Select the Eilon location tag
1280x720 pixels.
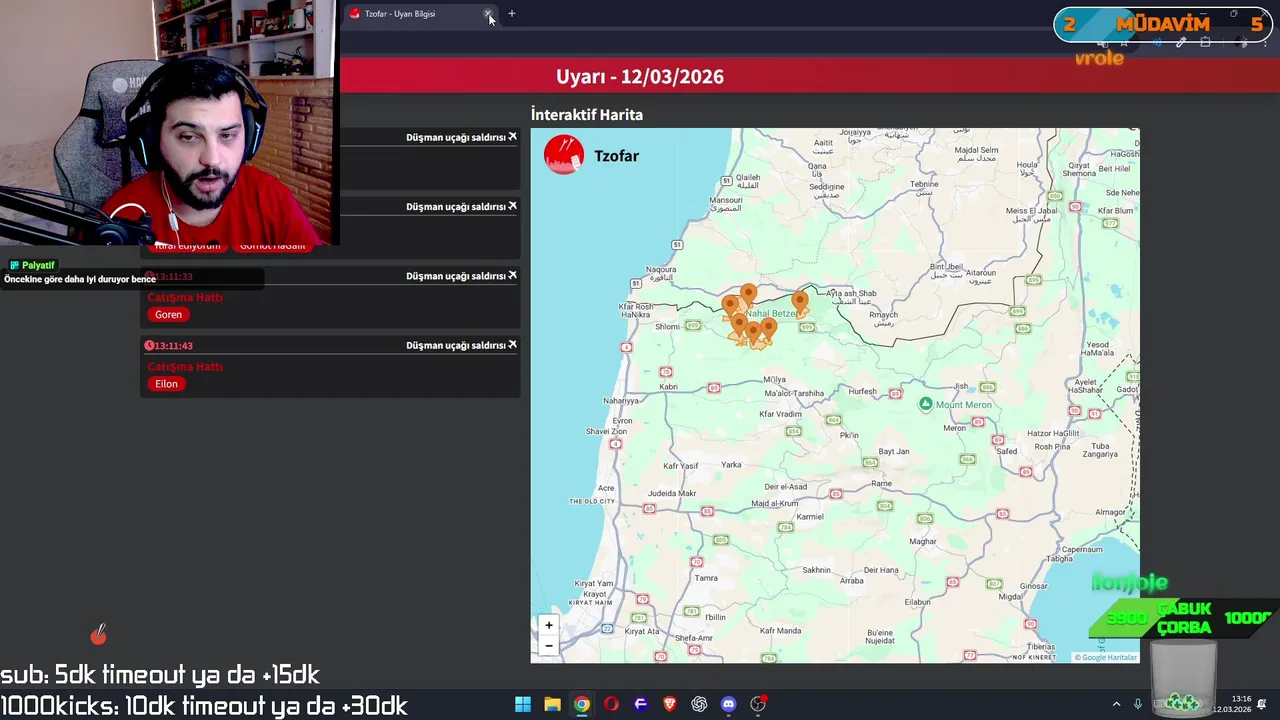166,384
